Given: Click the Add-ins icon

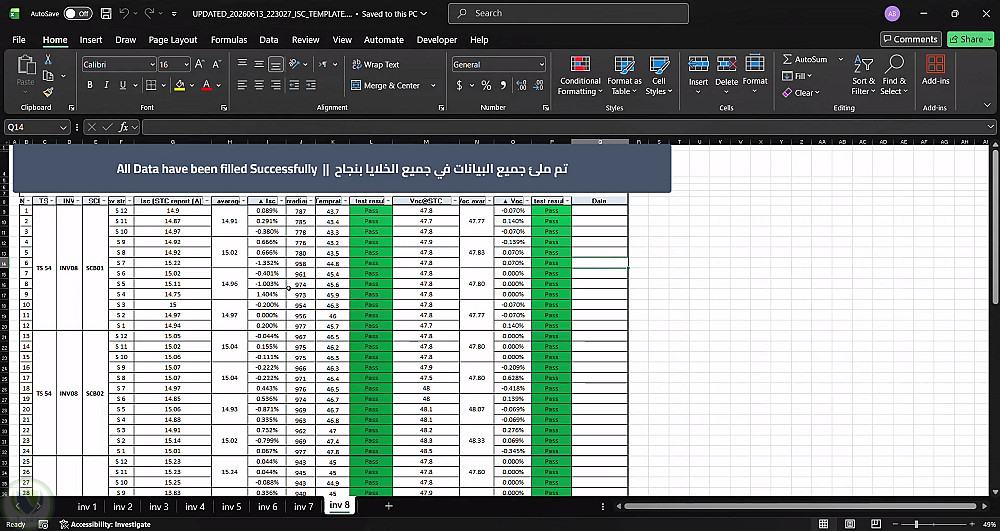Looking at the screenshot, I should (x=936, y=64).
